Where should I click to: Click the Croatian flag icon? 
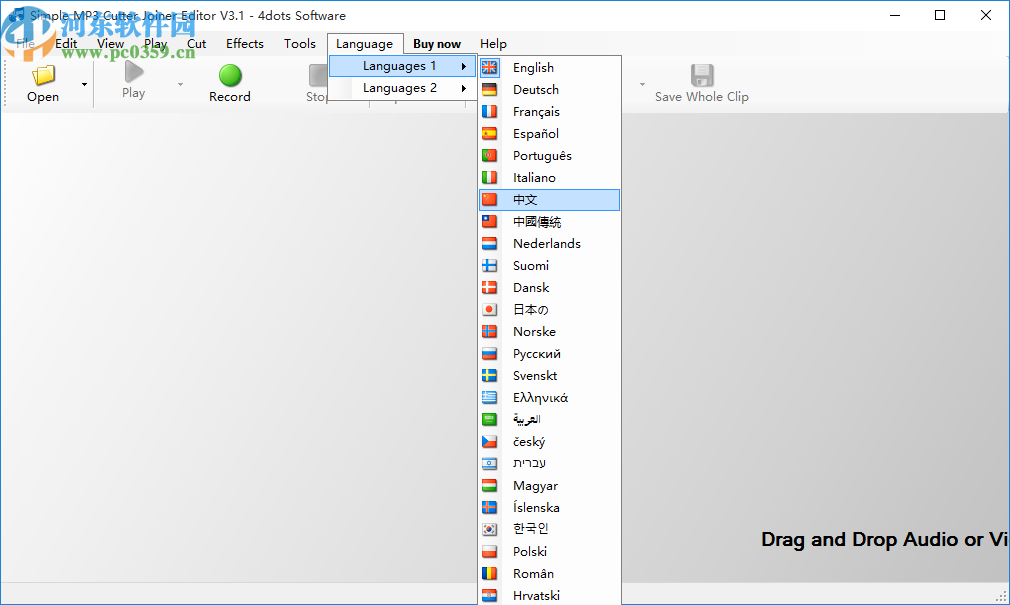490,595
